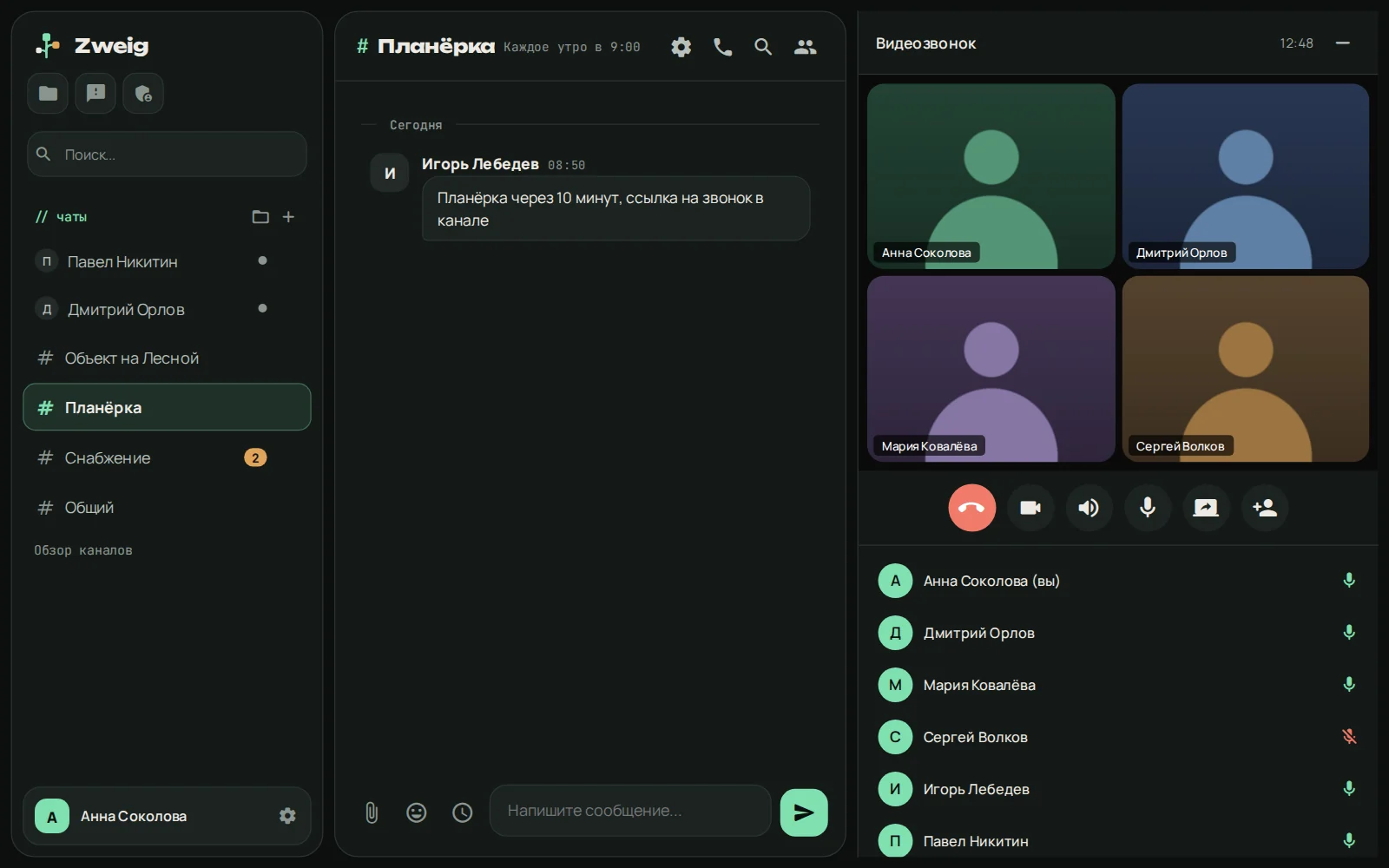
Task: Open the Общий channel
Action: (x=167, y=507)
